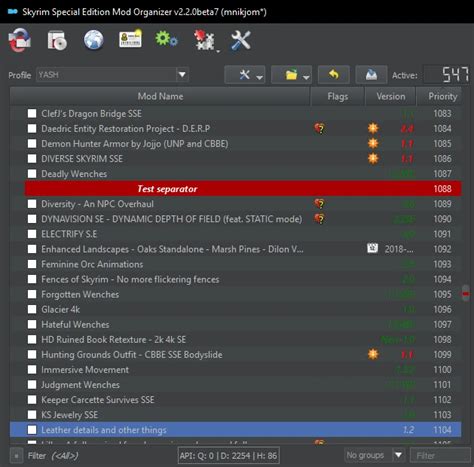Sort by Mod Name column header
The image size is (474, 467).
coord(160,96)
